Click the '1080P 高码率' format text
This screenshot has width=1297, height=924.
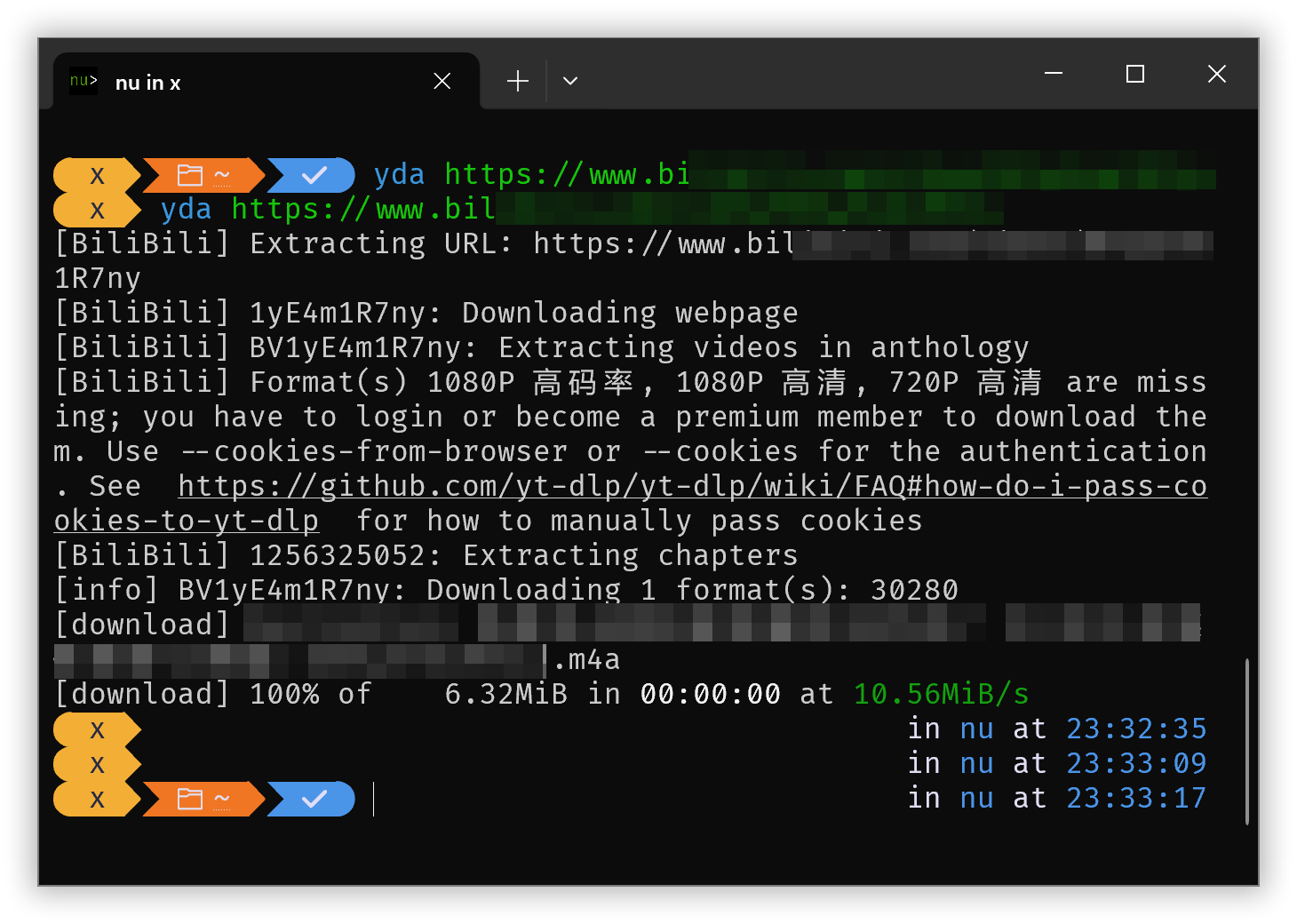pos(530,383)
